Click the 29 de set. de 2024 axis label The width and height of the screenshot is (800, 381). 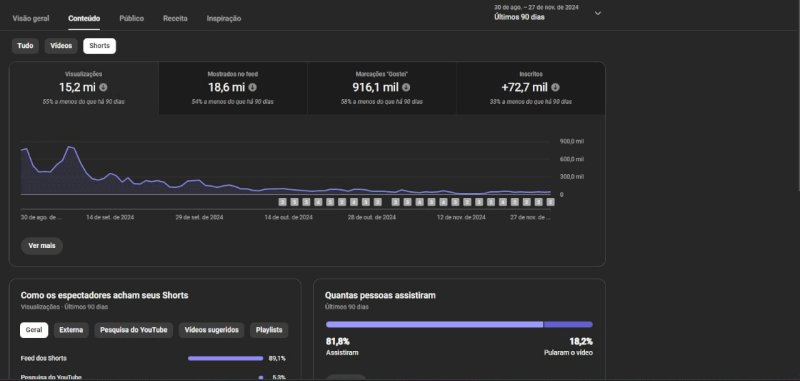click(x=199, y=217)
